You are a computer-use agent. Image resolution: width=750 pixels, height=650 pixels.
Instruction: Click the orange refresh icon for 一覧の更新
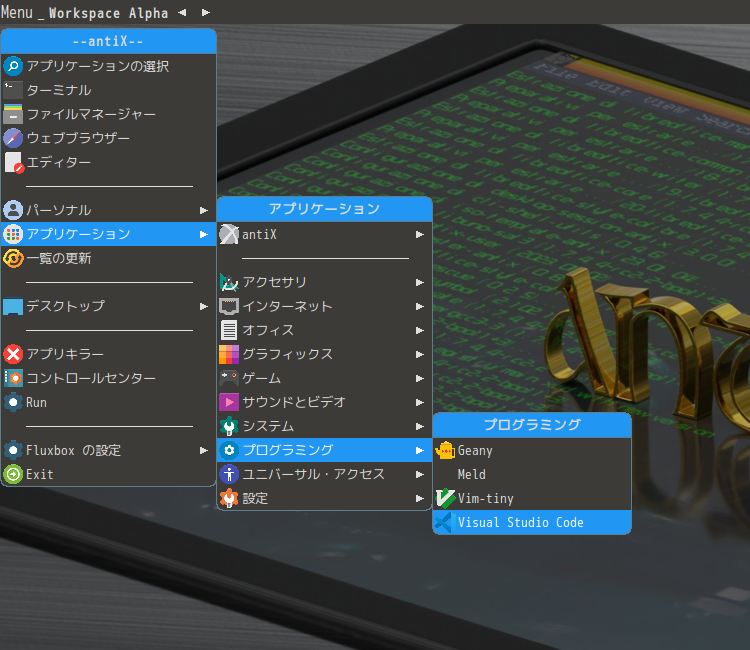(13, 258)
